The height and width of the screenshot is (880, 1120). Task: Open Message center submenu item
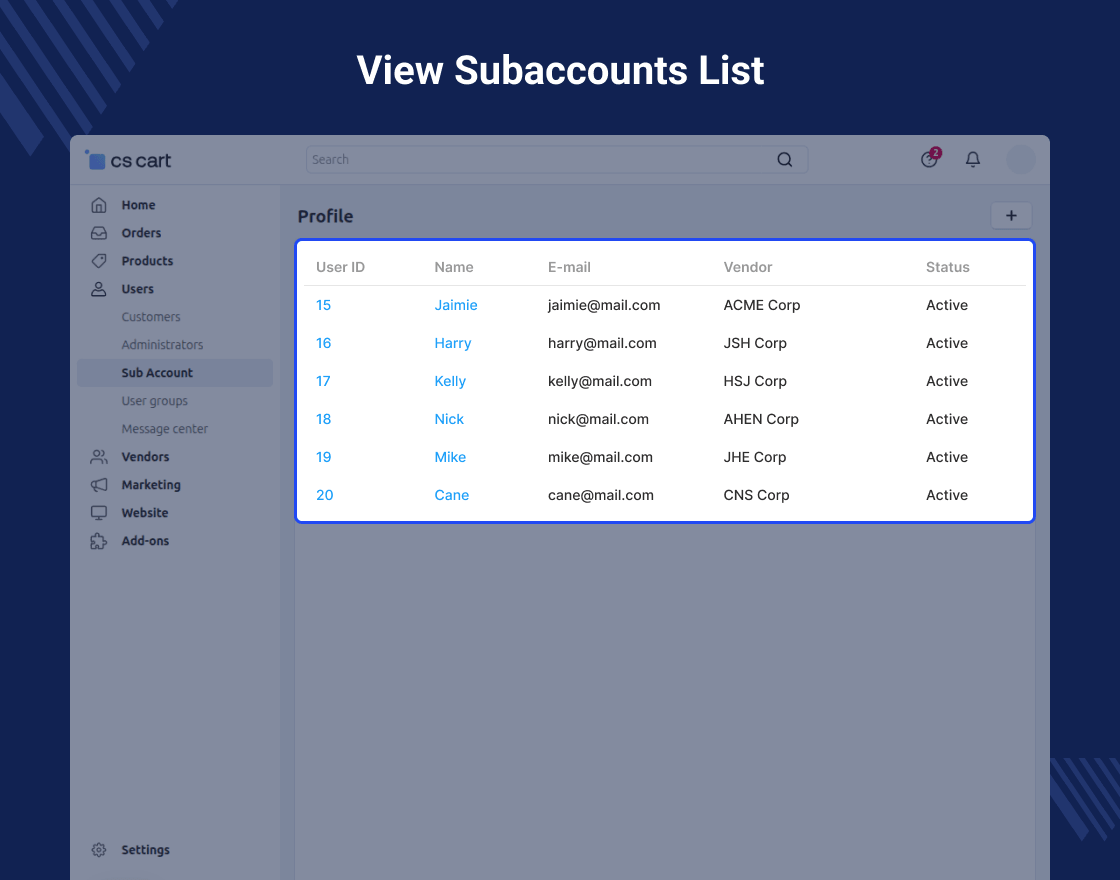point(164,429)
